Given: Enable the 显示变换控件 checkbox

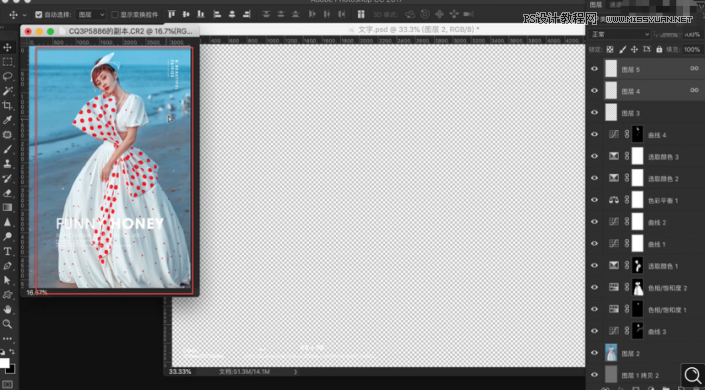Looking at the screenshot, I should pos(115,14).
